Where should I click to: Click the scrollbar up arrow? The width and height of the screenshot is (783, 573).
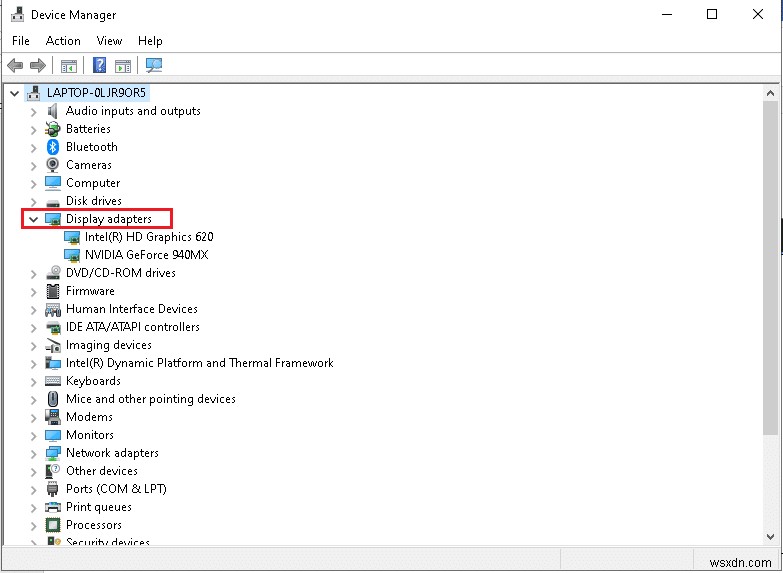coord(770,93)
